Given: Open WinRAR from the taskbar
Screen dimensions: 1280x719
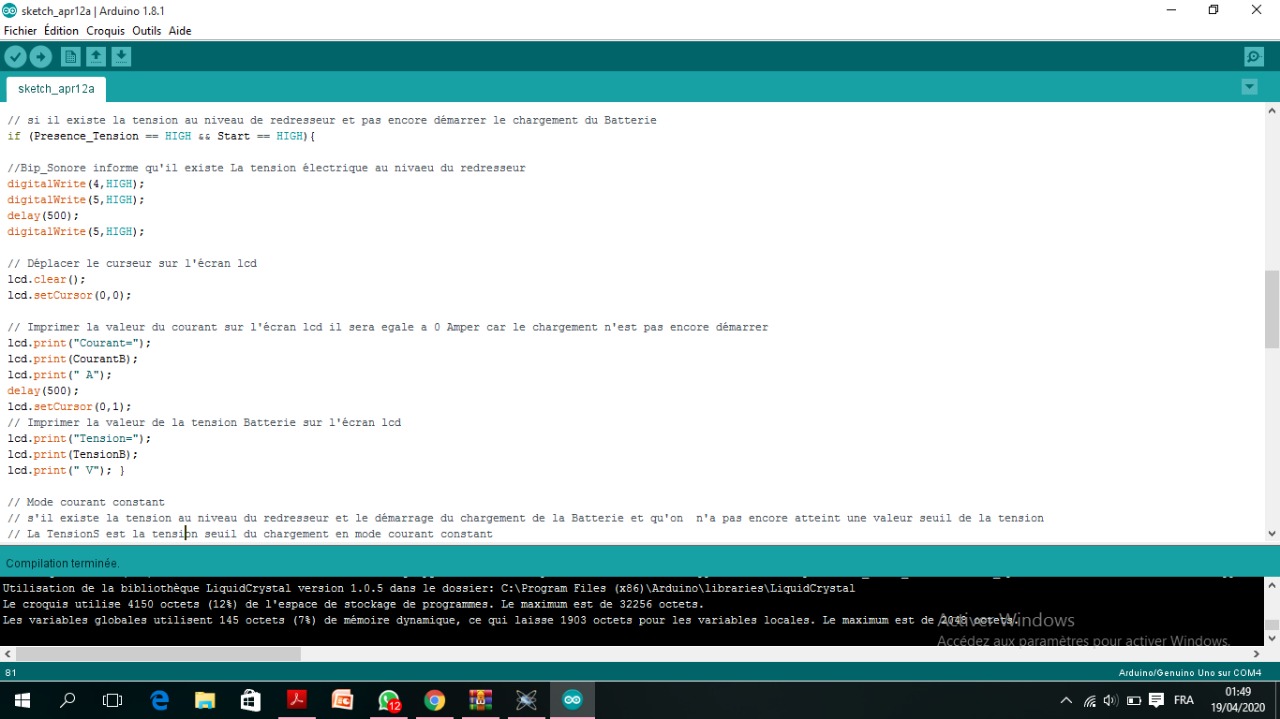Looking at the screenshot, I should coord(480,700).
